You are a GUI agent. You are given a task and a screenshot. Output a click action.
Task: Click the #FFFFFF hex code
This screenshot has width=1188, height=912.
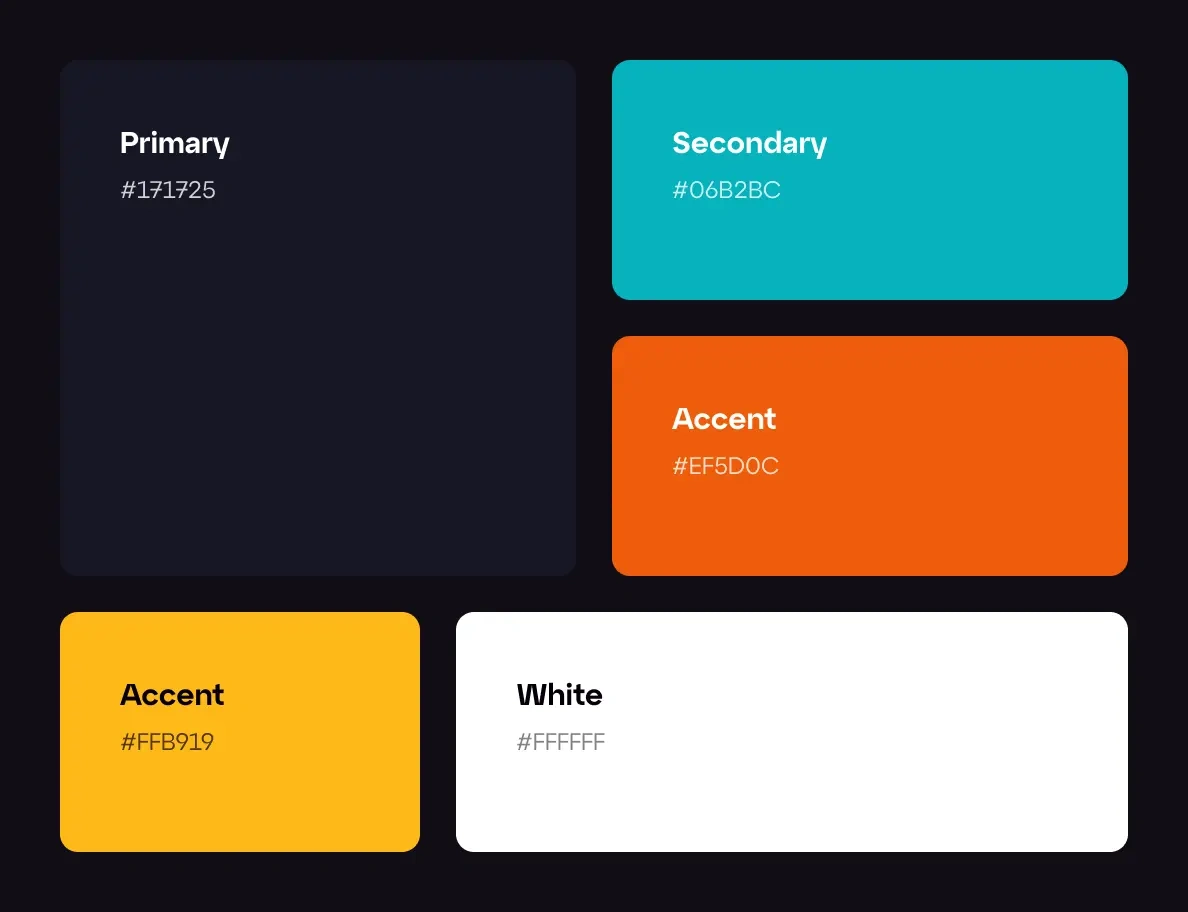click(561, 742)
